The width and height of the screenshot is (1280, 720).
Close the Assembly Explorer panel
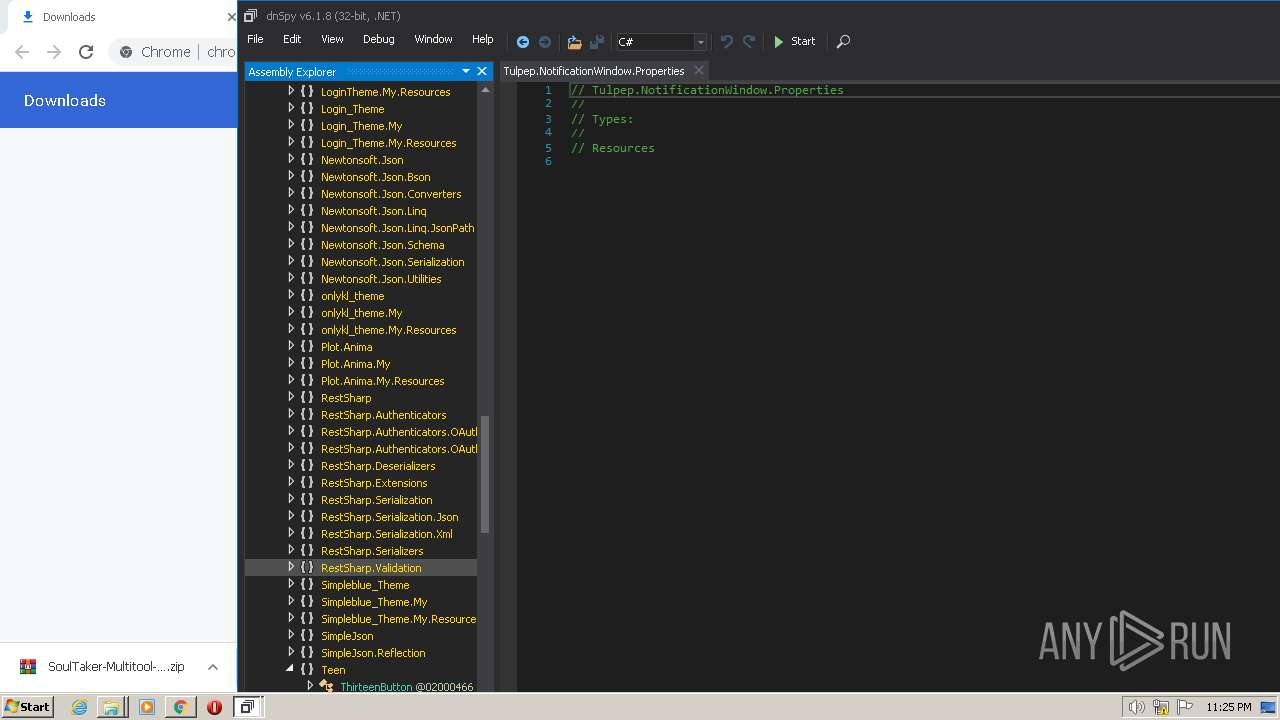point(482,71)
